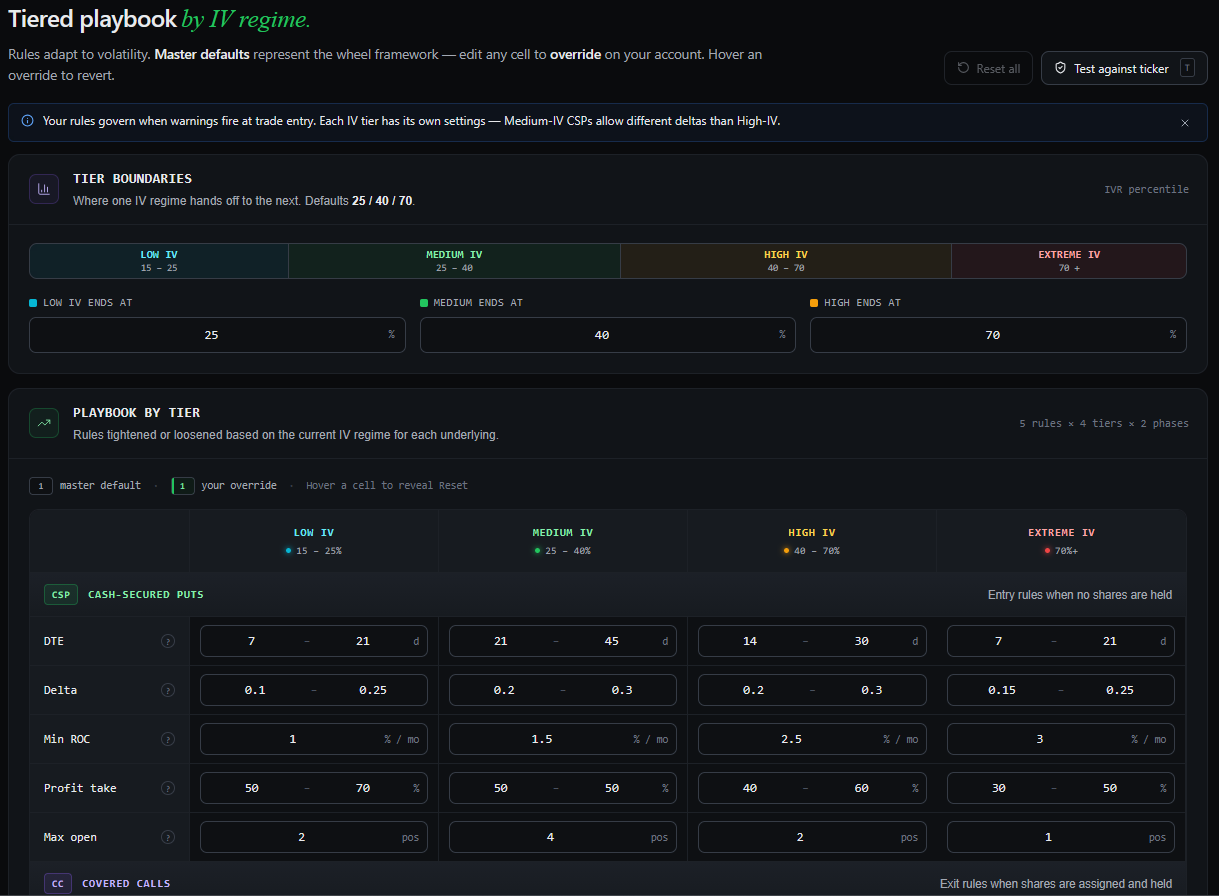Image resolution: width=1219 pixels, height=896 pixels.
Task: Edit High IV Profit take maximum 60
Action: click(x=861, y=788)
